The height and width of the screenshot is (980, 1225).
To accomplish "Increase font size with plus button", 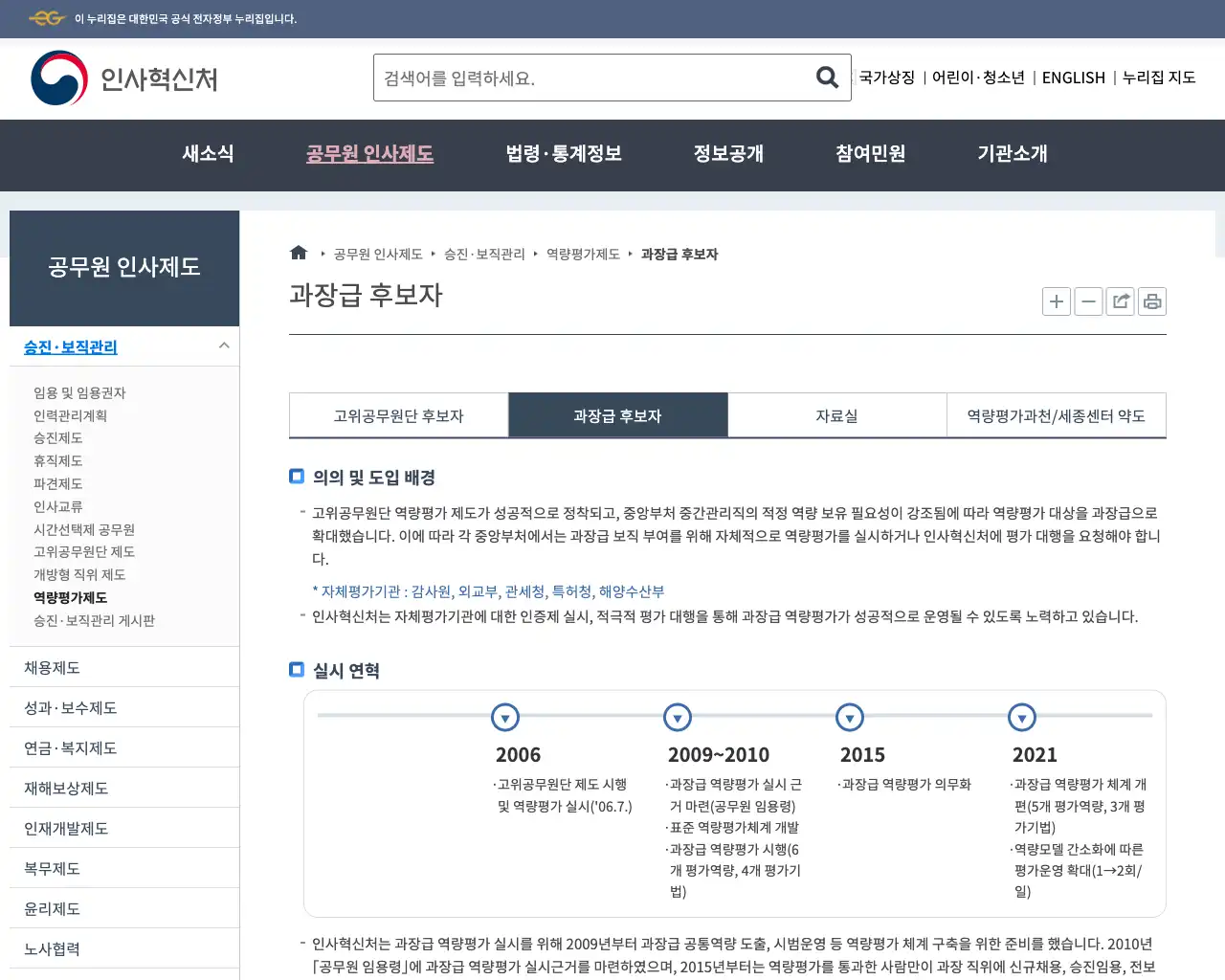I will (1057, 301).
